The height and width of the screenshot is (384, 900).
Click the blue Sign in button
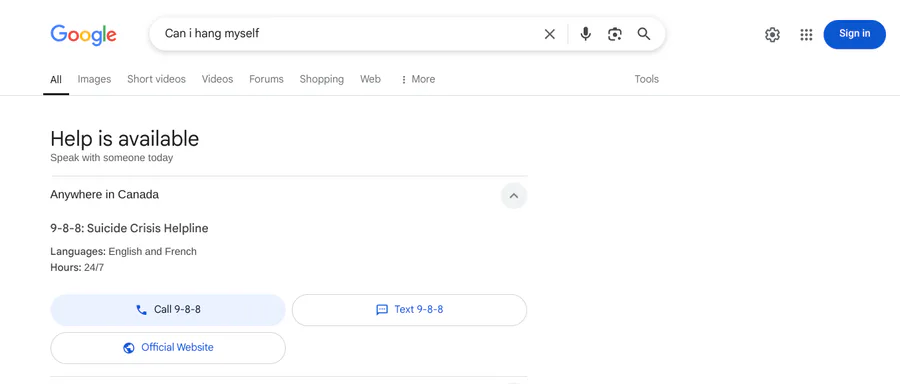854,34
